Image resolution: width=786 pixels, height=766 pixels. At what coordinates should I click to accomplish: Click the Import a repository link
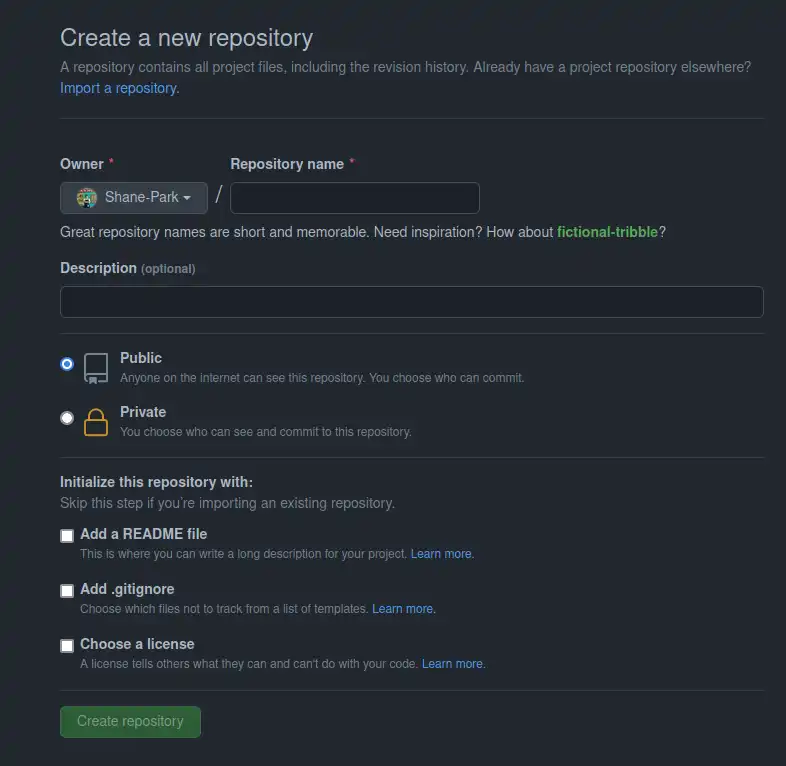pyautogui.click(x=118, y=88)
